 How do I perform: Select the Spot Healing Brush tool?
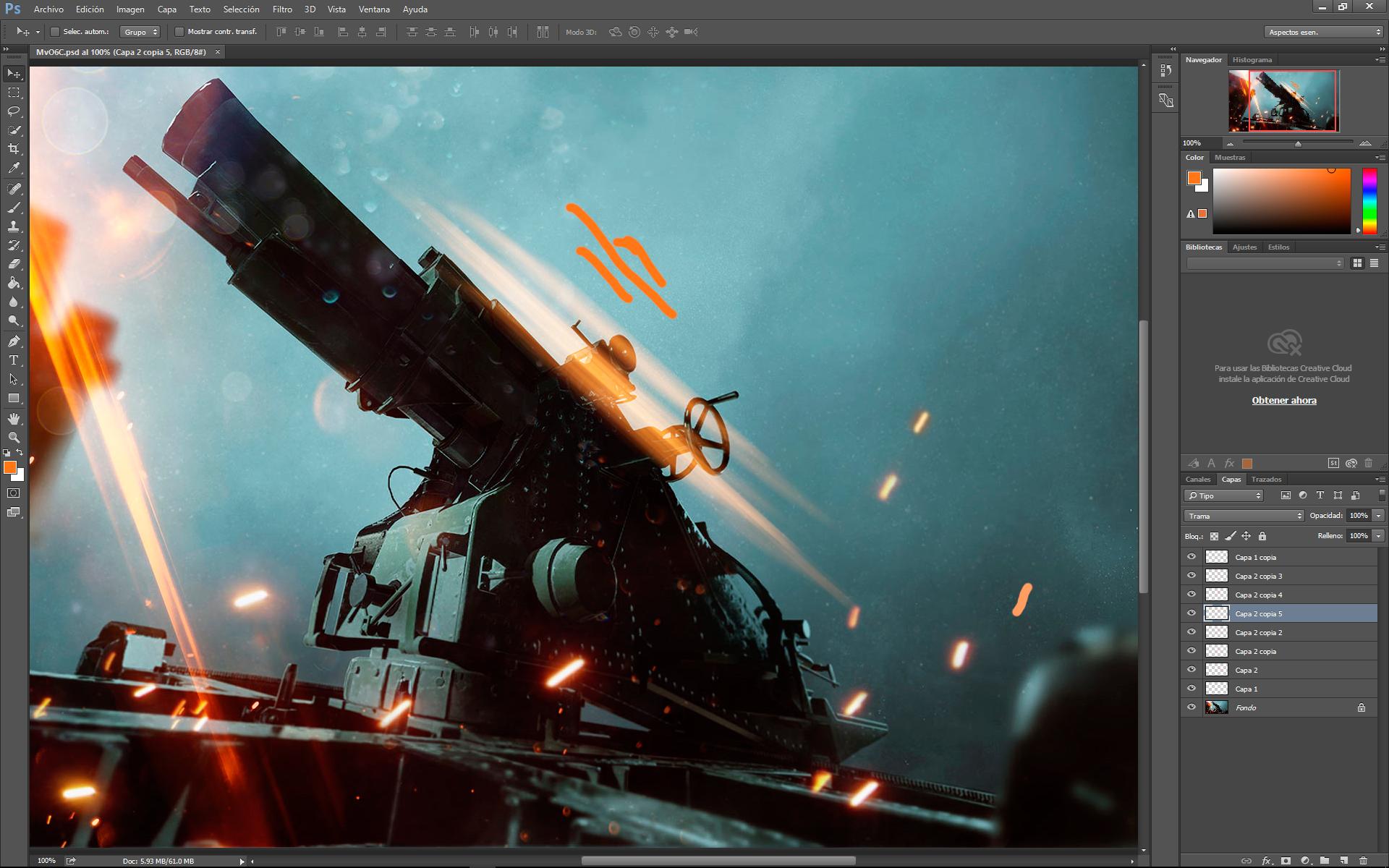click(x=14, y=189)
